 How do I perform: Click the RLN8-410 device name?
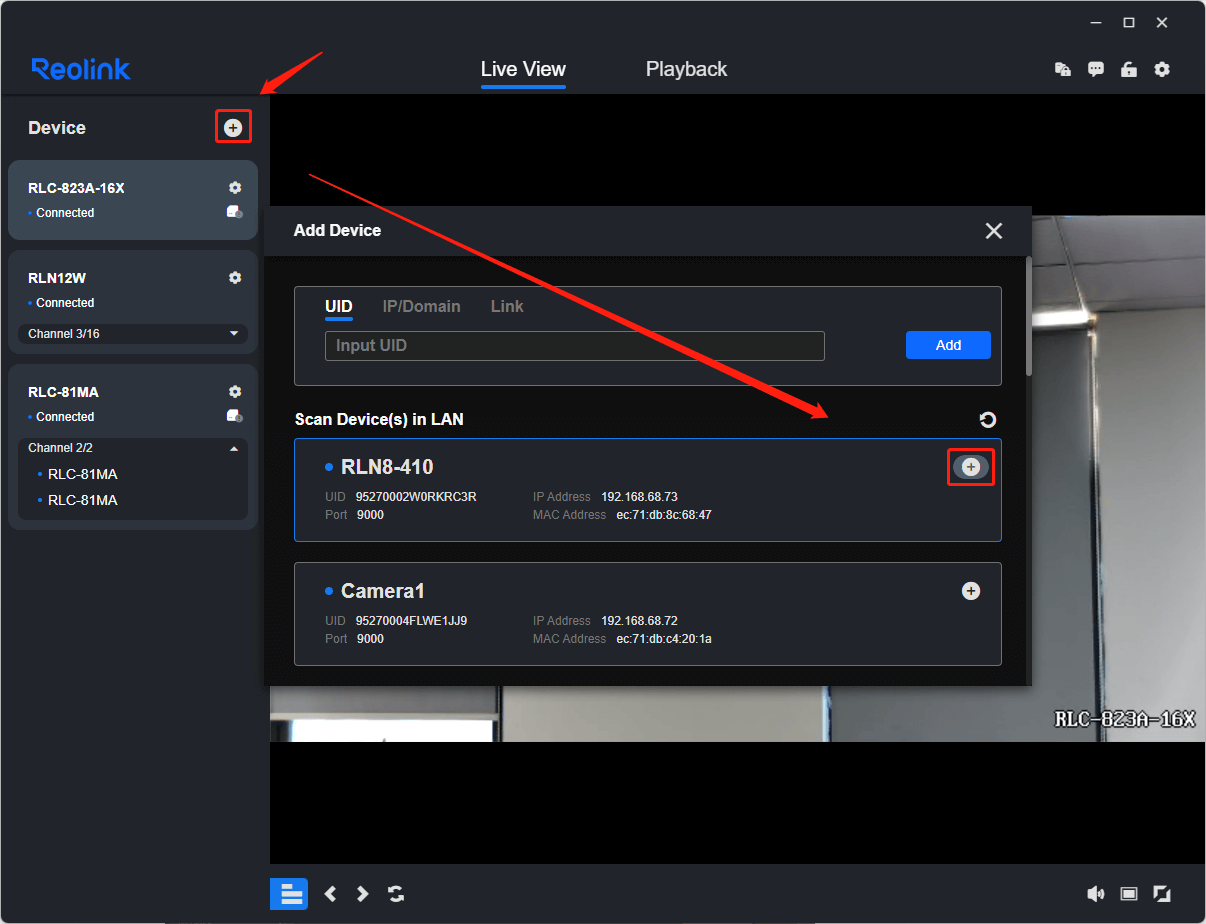click(387, 467)
